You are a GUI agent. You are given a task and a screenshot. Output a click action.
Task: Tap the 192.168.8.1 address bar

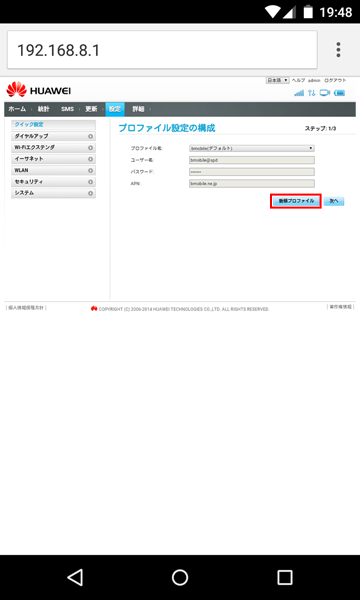coord(162,50)
